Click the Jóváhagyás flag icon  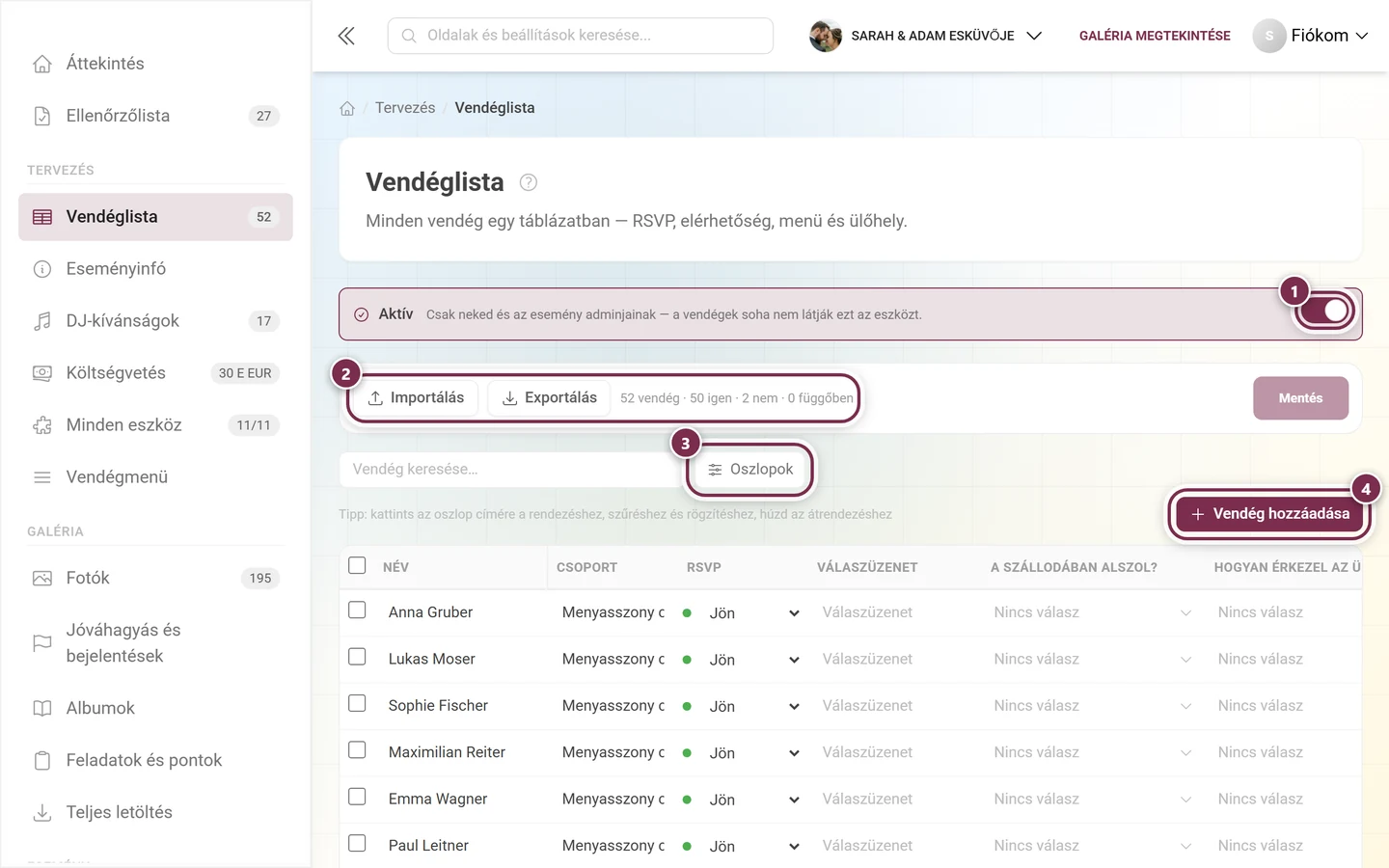point(42,643)
